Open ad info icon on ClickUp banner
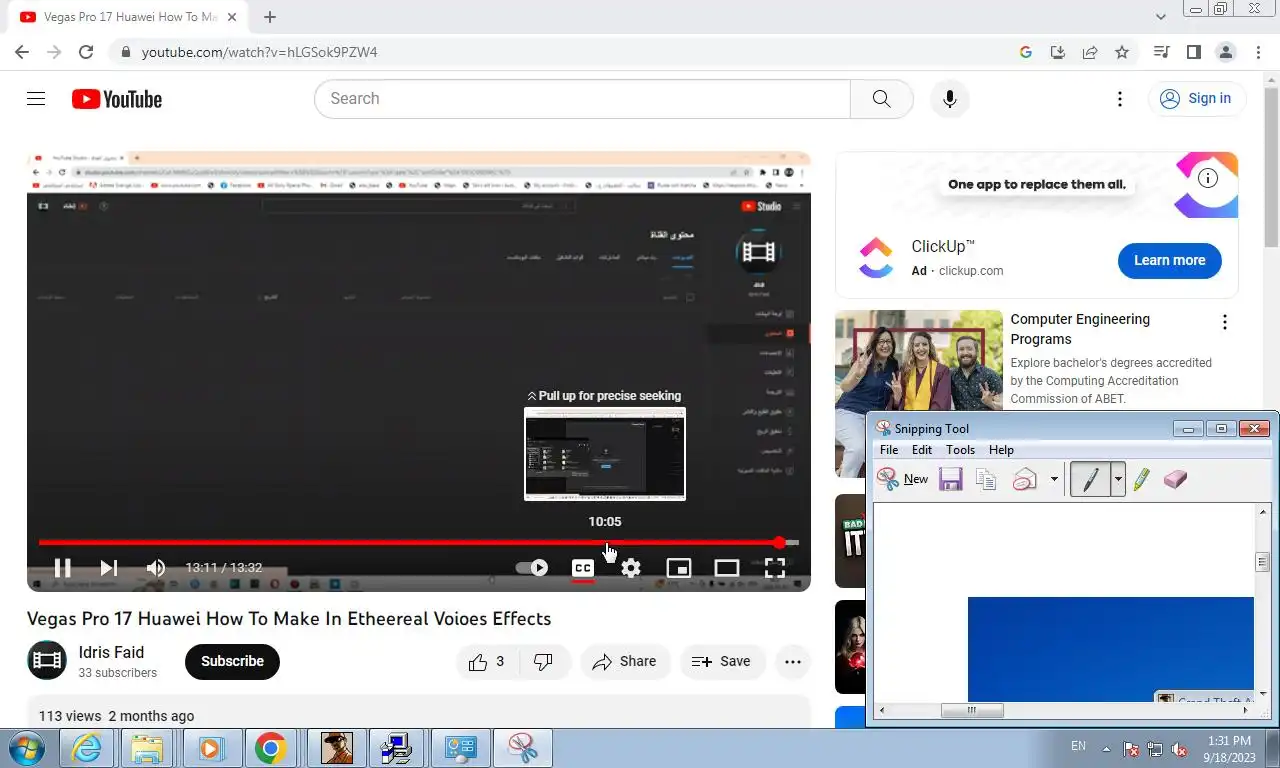Screen dimensions: 1280x768 coord(1208,179)
